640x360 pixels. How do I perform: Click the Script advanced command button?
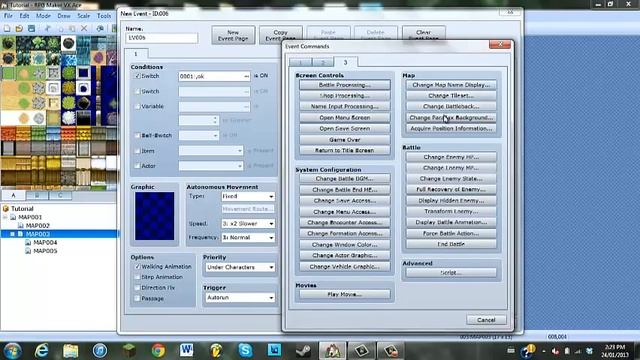[451, 273]
